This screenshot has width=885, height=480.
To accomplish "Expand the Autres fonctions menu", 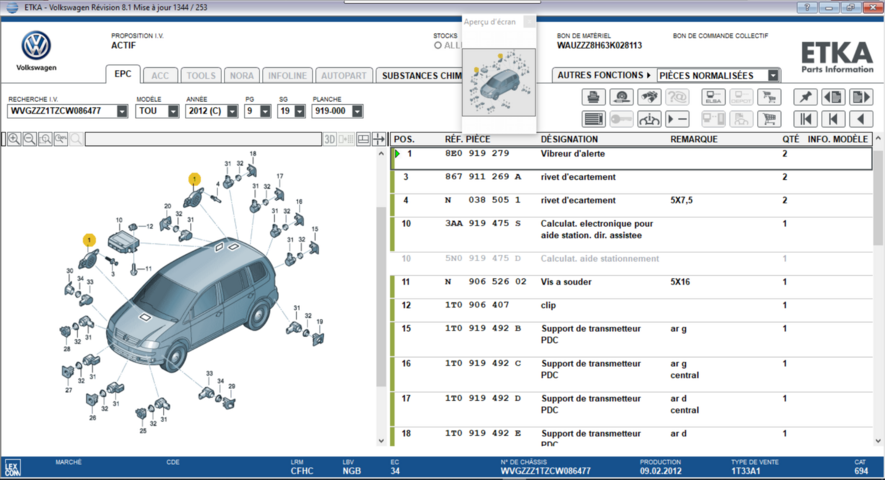I will click(604, 75).
